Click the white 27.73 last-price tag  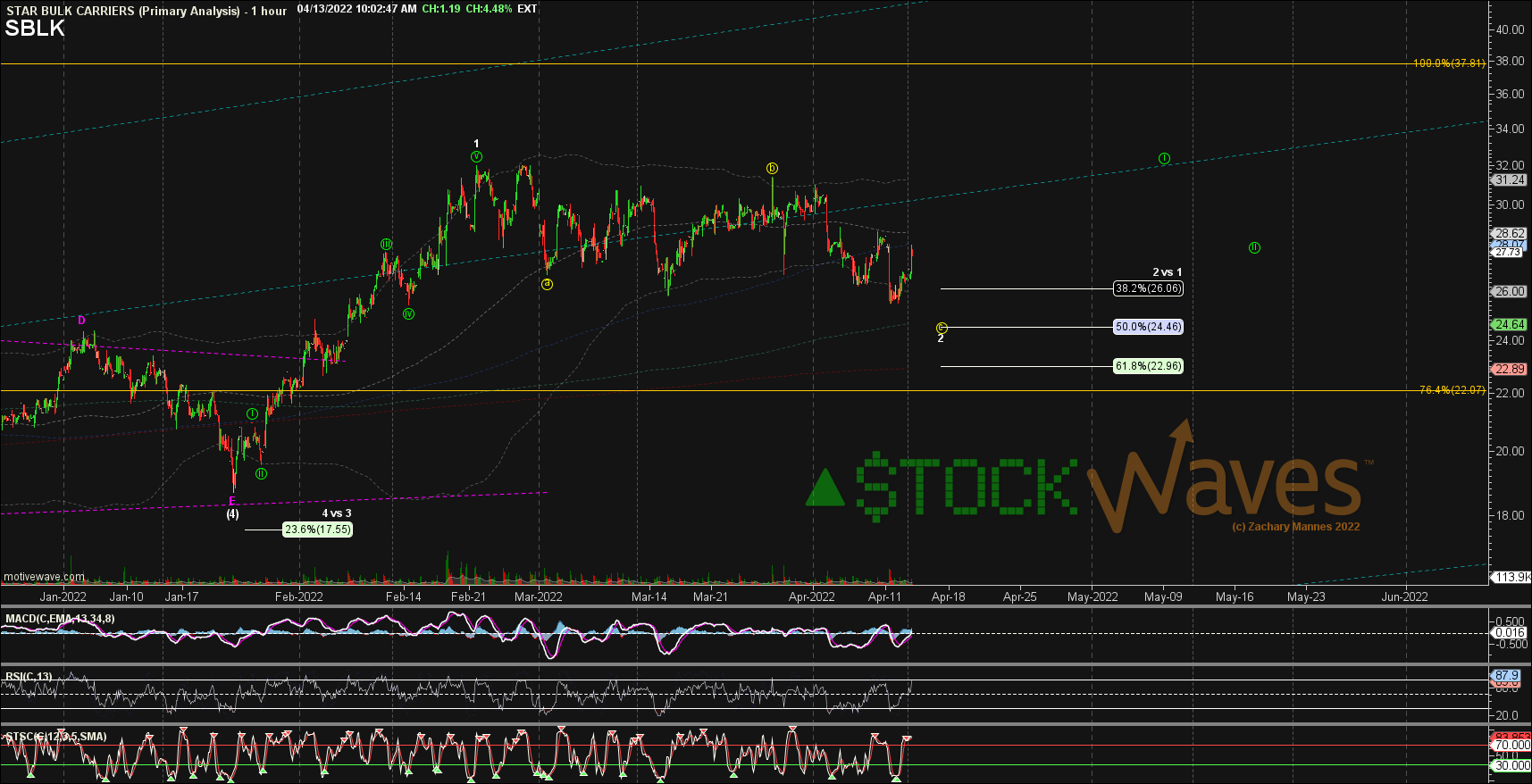[x=1508, y=253]
